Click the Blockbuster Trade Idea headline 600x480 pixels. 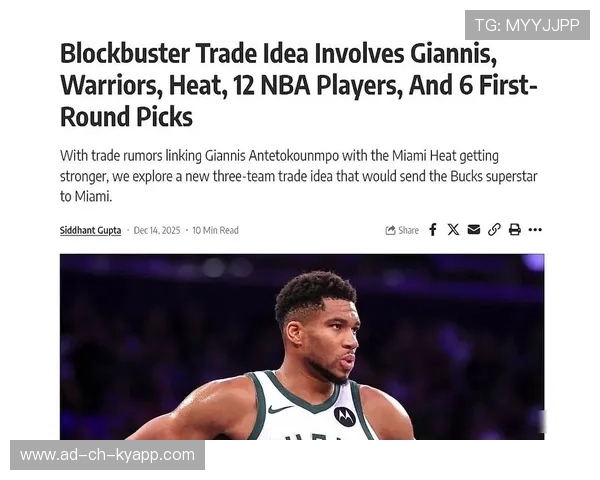299,85
